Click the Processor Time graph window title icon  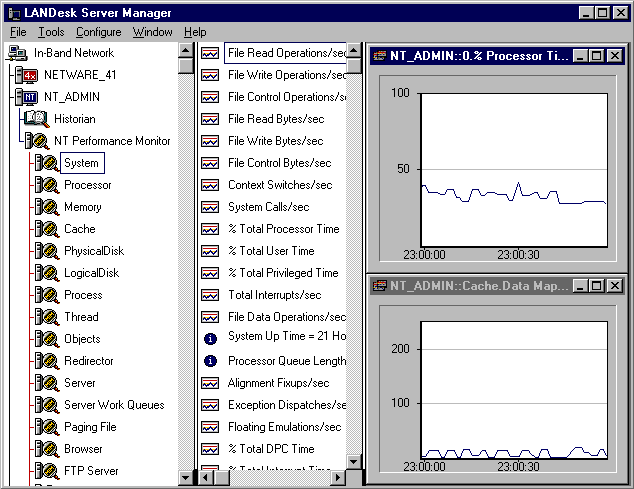pos(379,55)
